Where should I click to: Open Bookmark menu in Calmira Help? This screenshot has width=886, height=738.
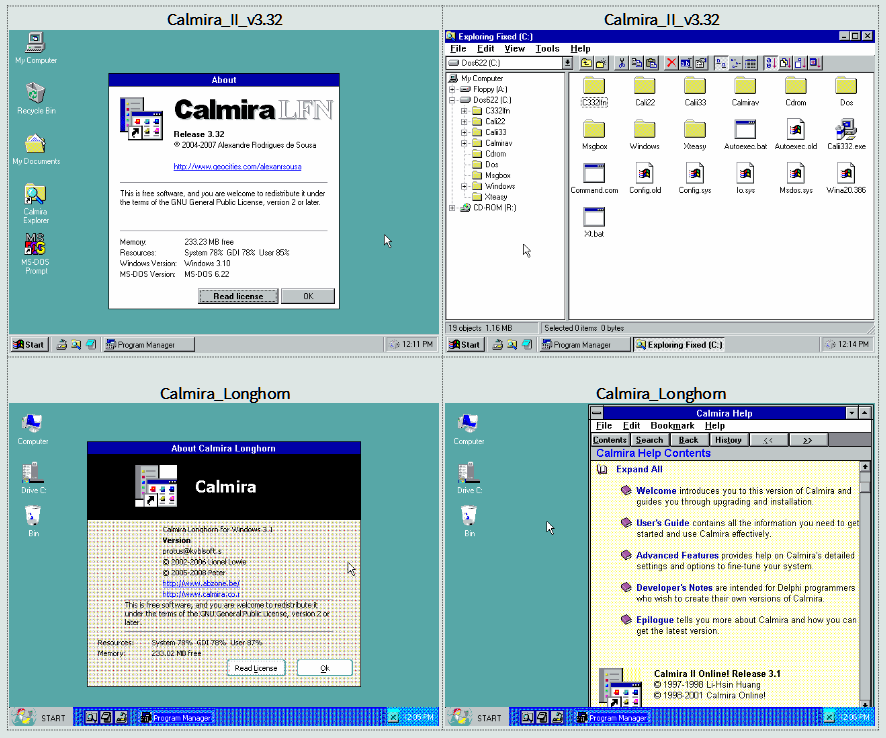point(672,426)
